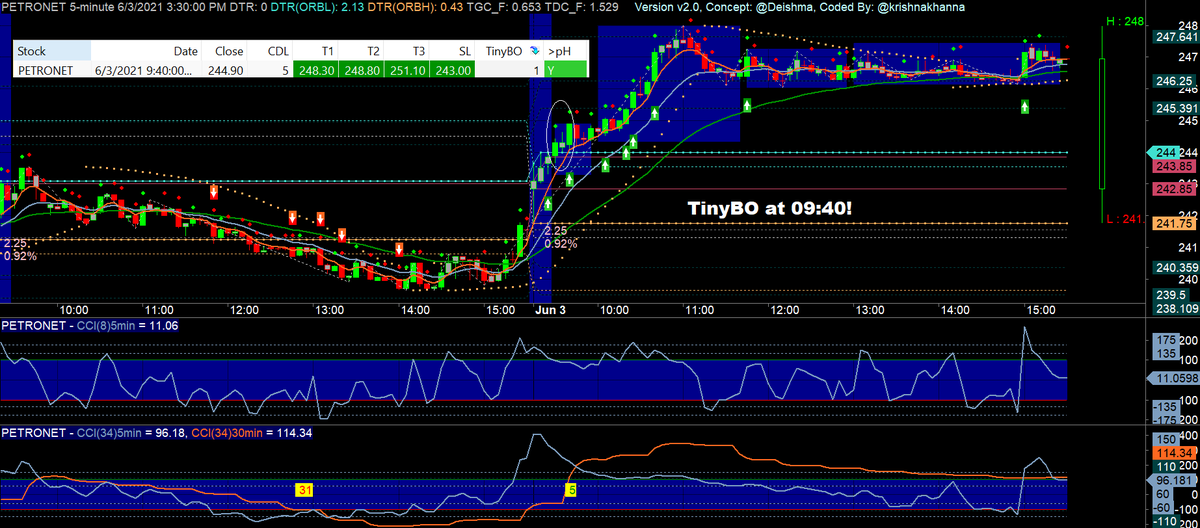Click the 6/3/2021 9:40:00 date cell
1200x528 pixels.
[x=145, y=70]
